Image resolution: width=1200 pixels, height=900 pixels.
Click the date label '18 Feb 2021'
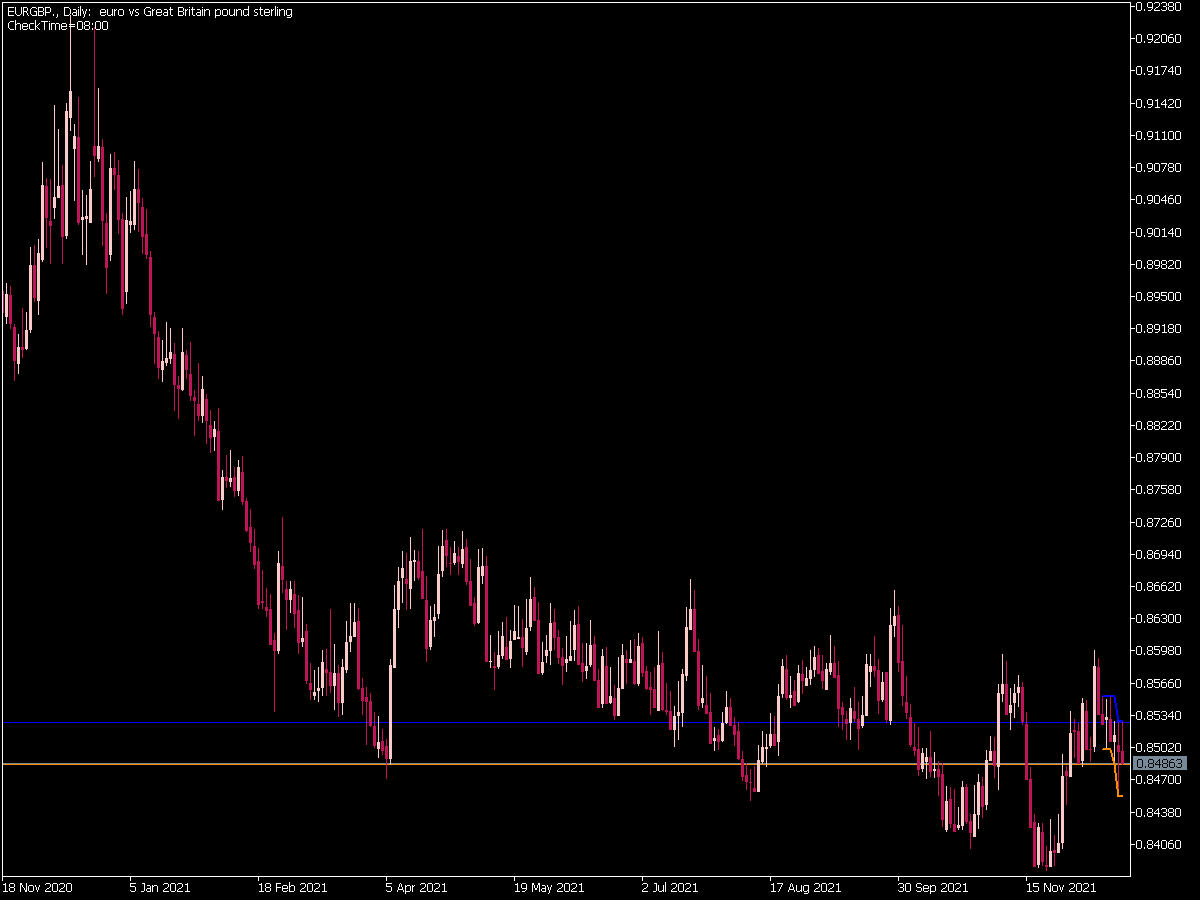click(x=292, y=887)
